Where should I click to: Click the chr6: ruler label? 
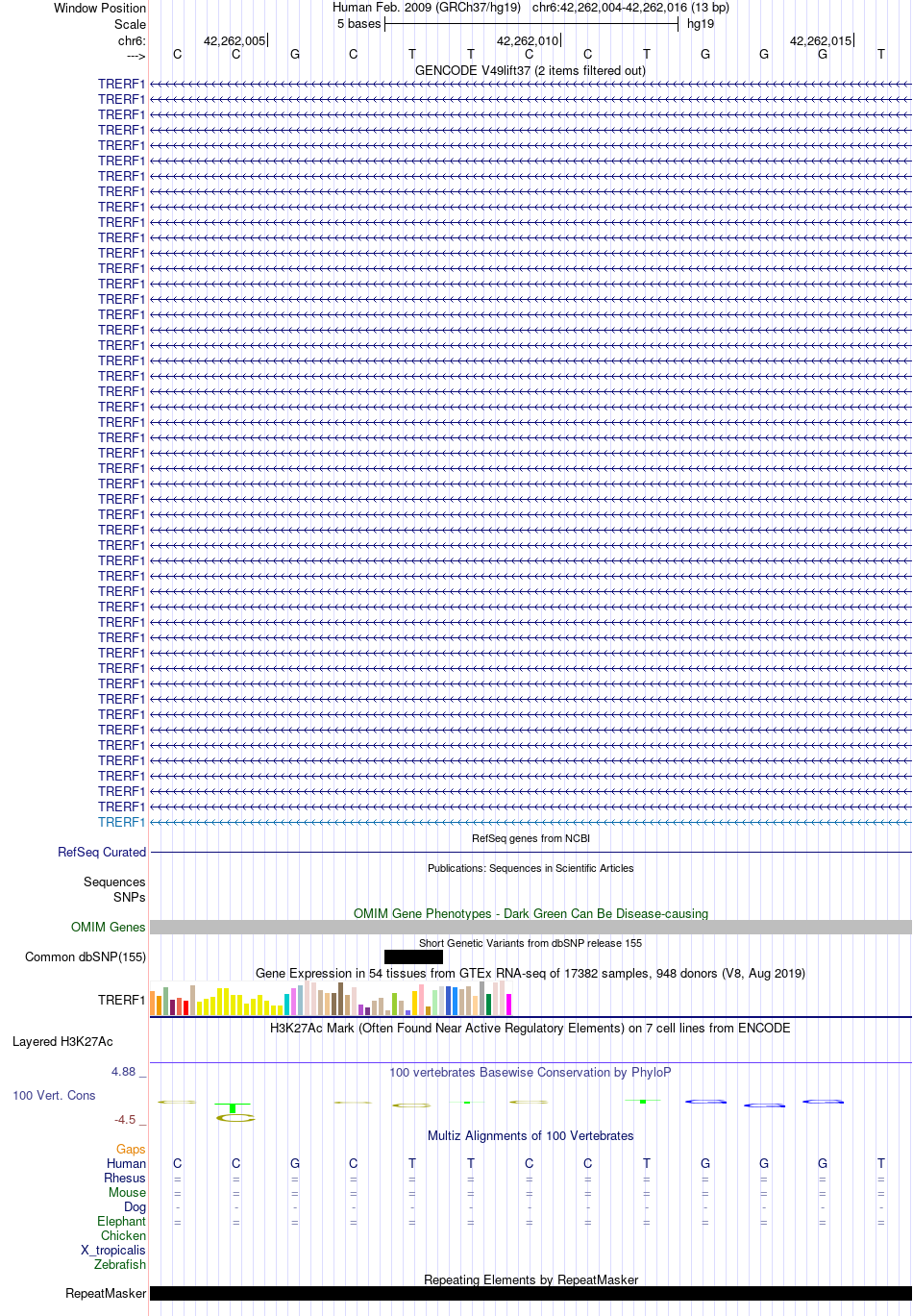click(132, 40)
